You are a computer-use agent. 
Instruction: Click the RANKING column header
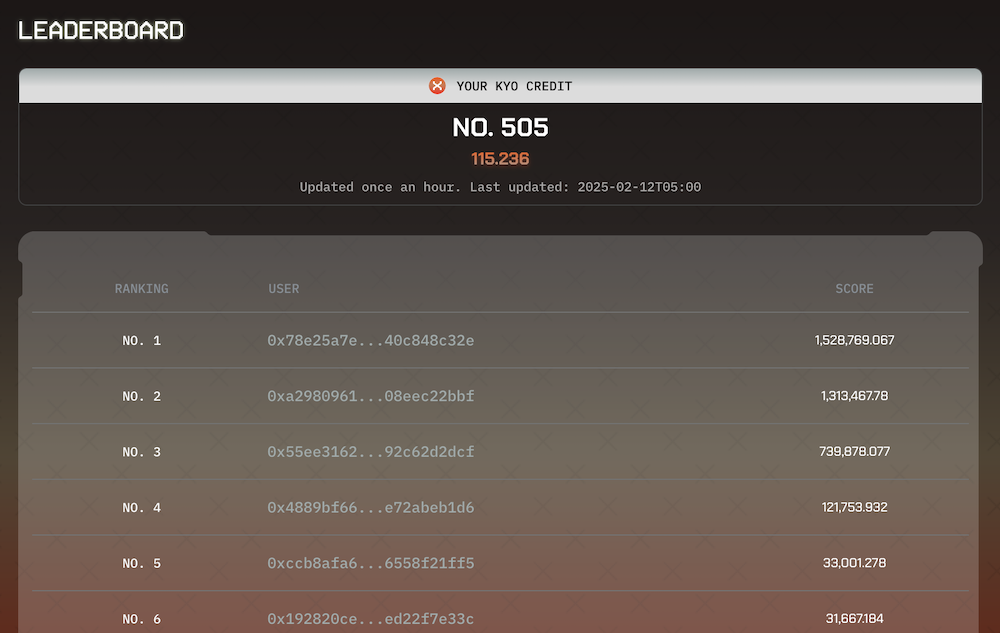(x=141, y=288)
